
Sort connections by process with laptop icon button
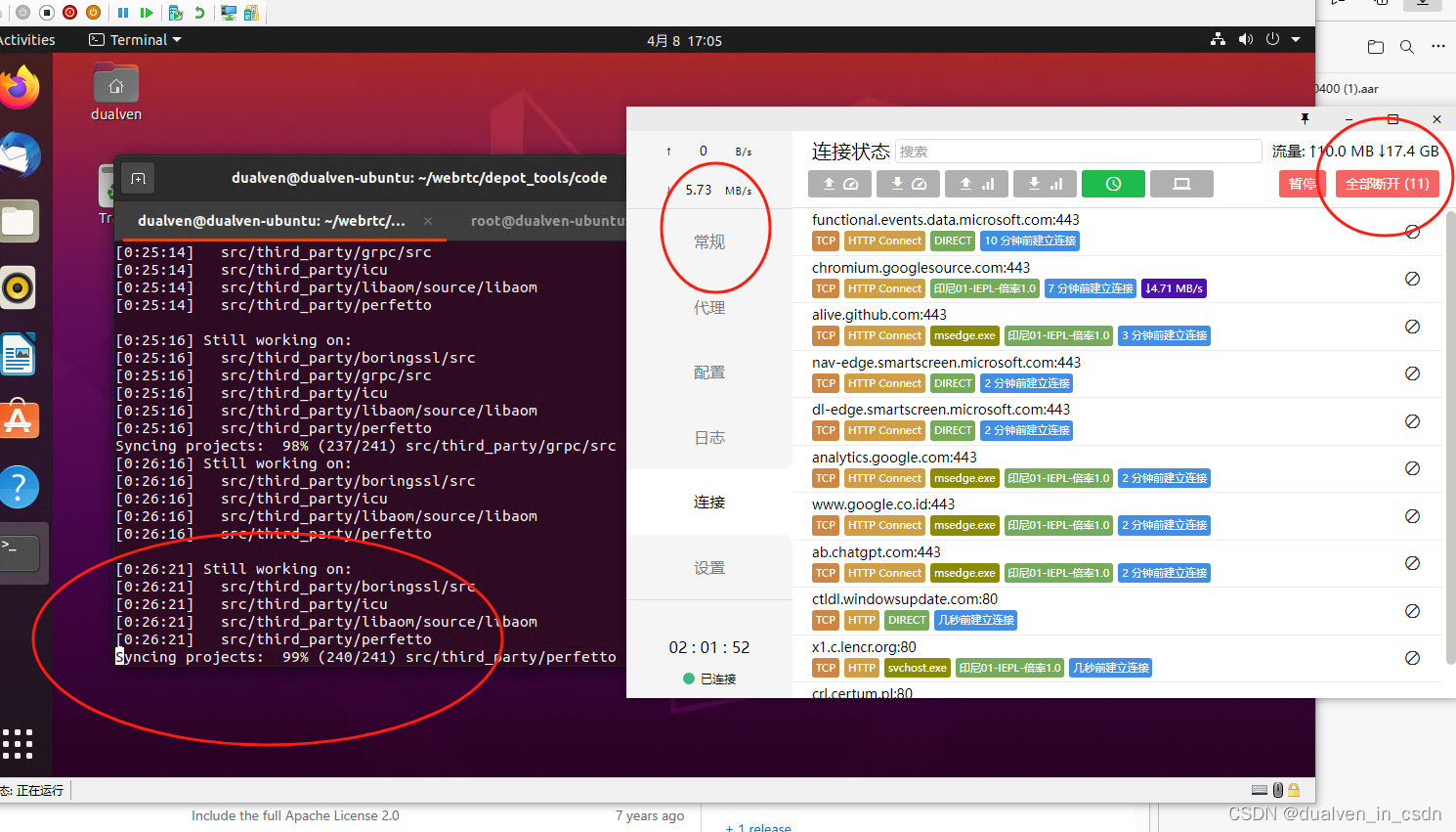pyautogui.click(x=1181, y=184)
